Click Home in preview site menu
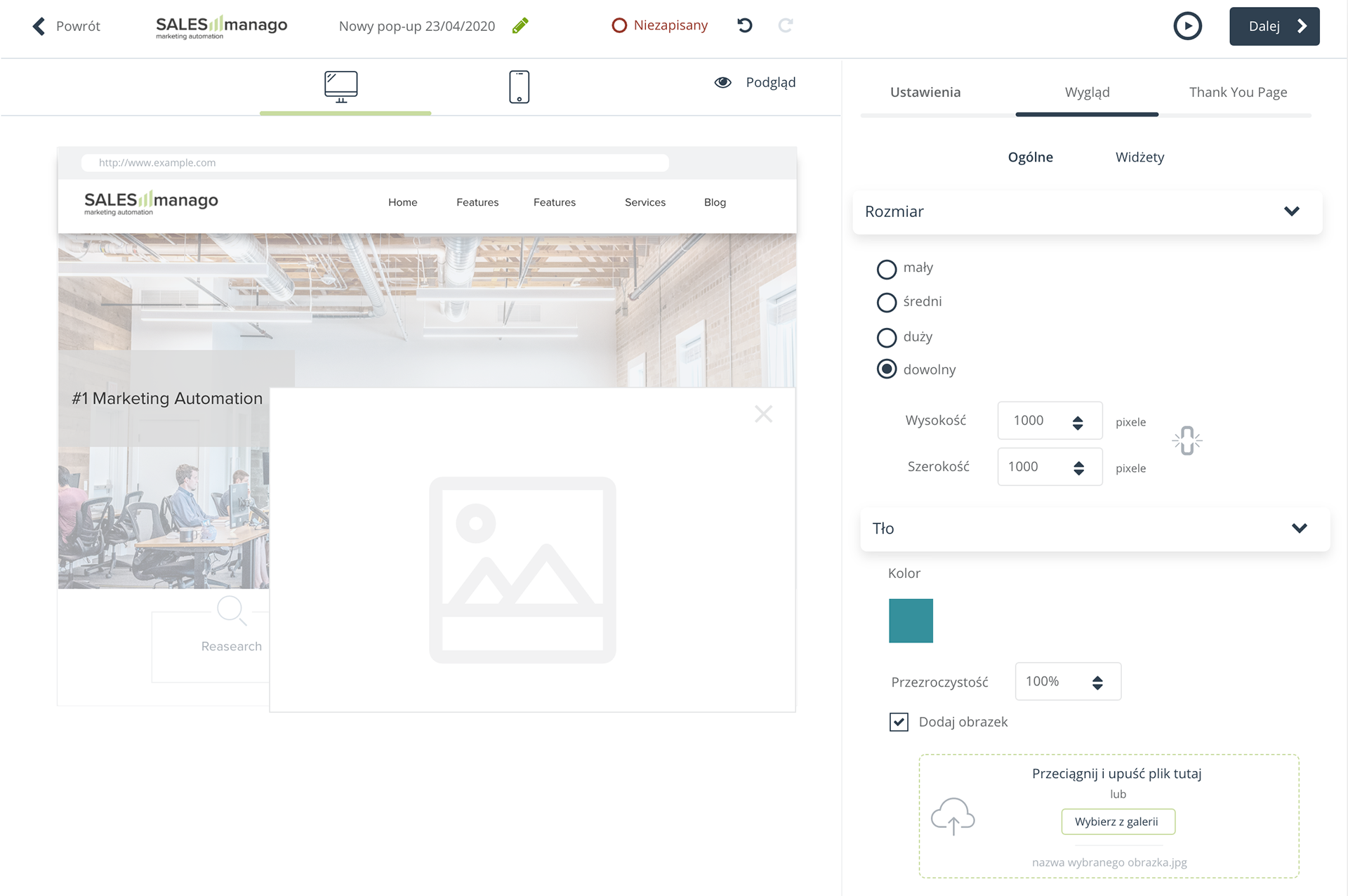1348x896 pixels. [x=402, y=202]
